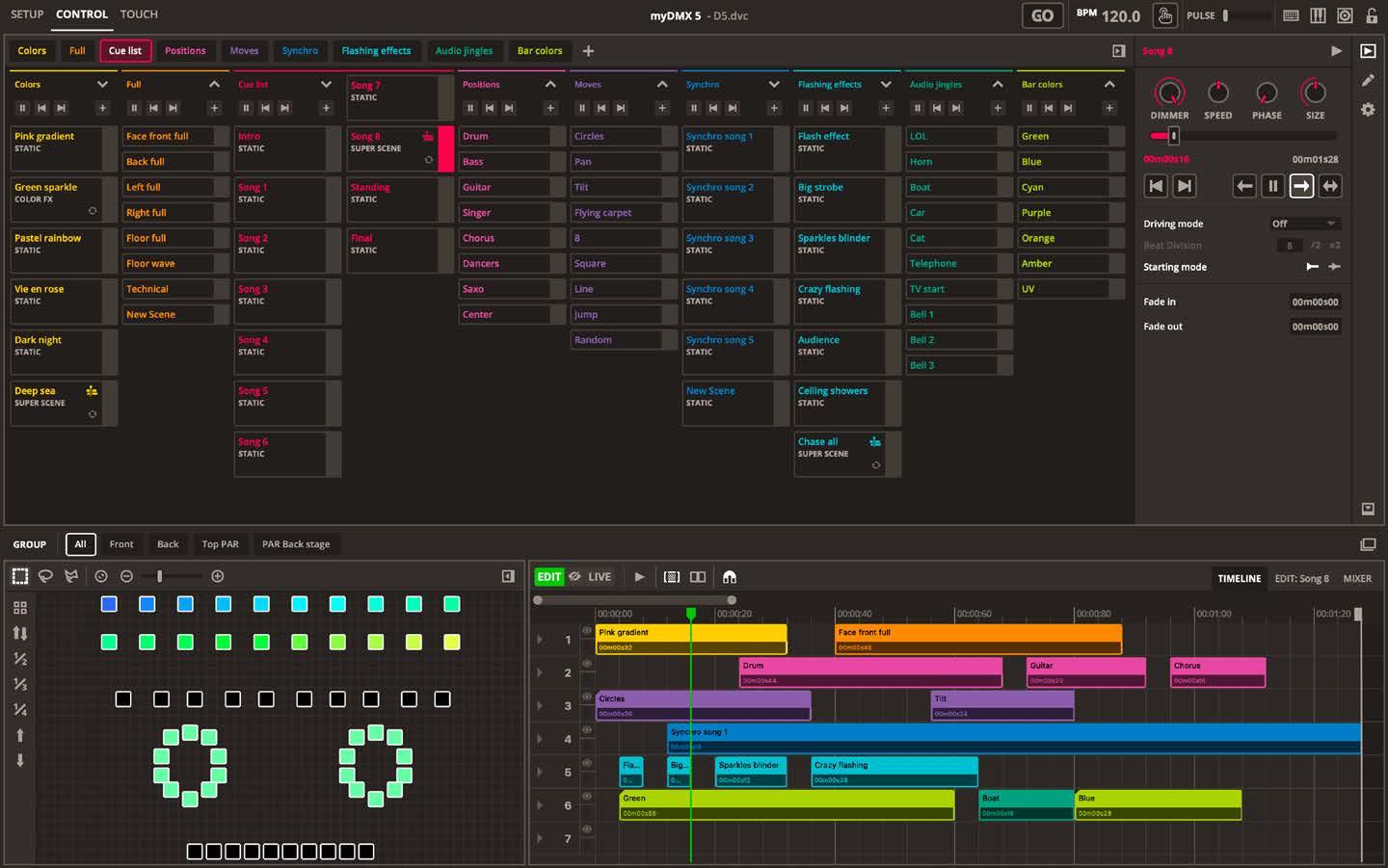
Task: Open the MIXER tab in timeline
Action: tap(1357, 579)
